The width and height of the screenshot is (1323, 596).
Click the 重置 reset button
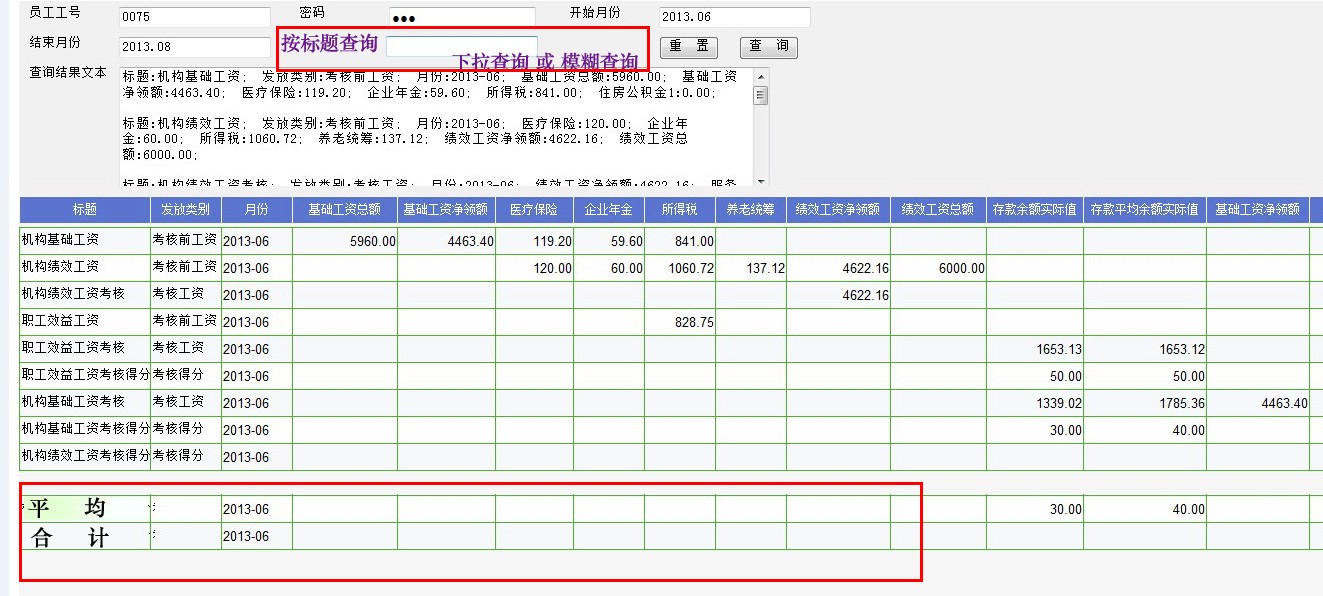[689, 47]
